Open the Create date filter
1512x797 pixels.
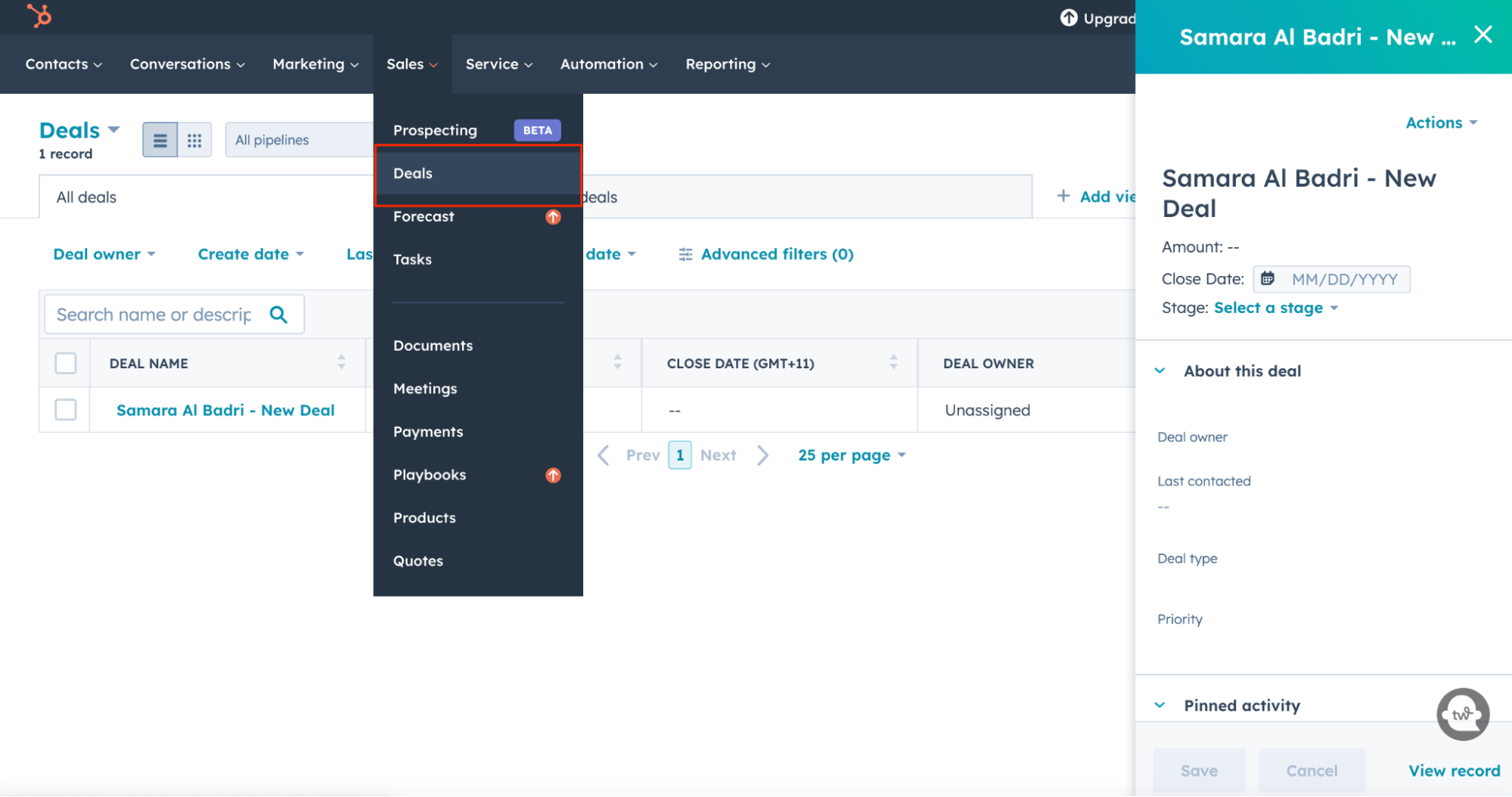tap(251, 255)
